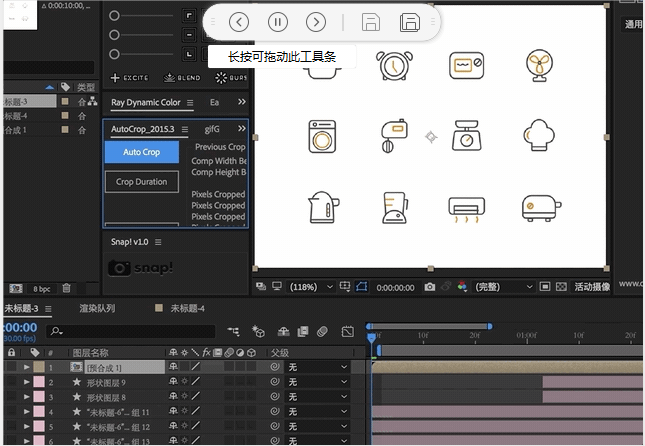Switch to the gifG panel tab
This screenshot has width=645, height=446.
coord(212,129)
